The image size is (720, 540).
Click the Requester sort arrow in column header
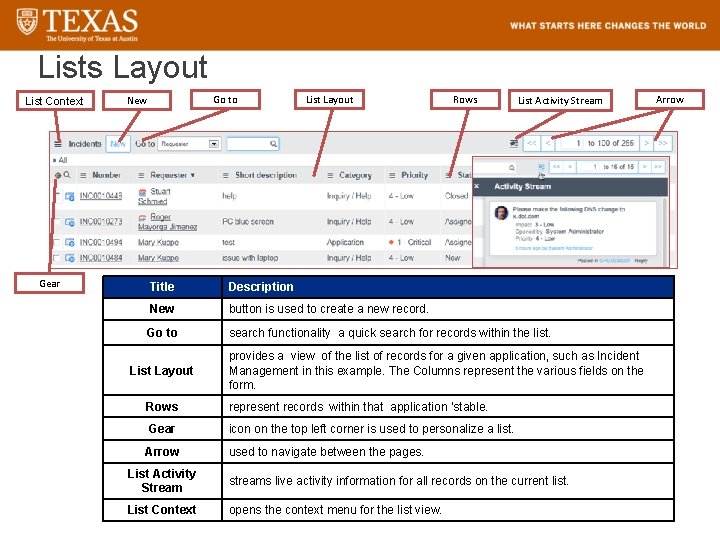[193, 175]
